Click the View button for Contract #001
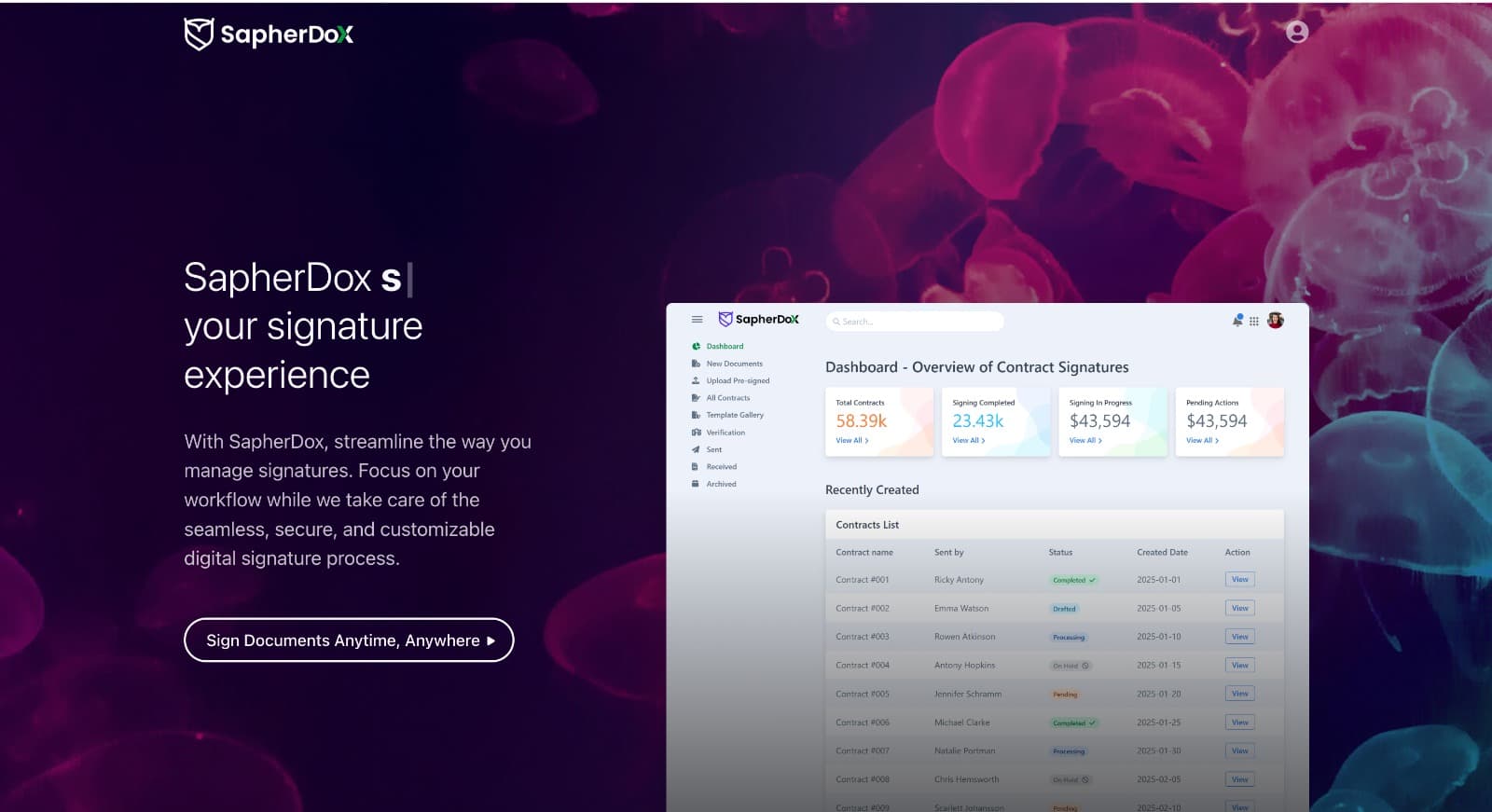The height and width of the screenshot is (812, 1492). click(1240, 580)
